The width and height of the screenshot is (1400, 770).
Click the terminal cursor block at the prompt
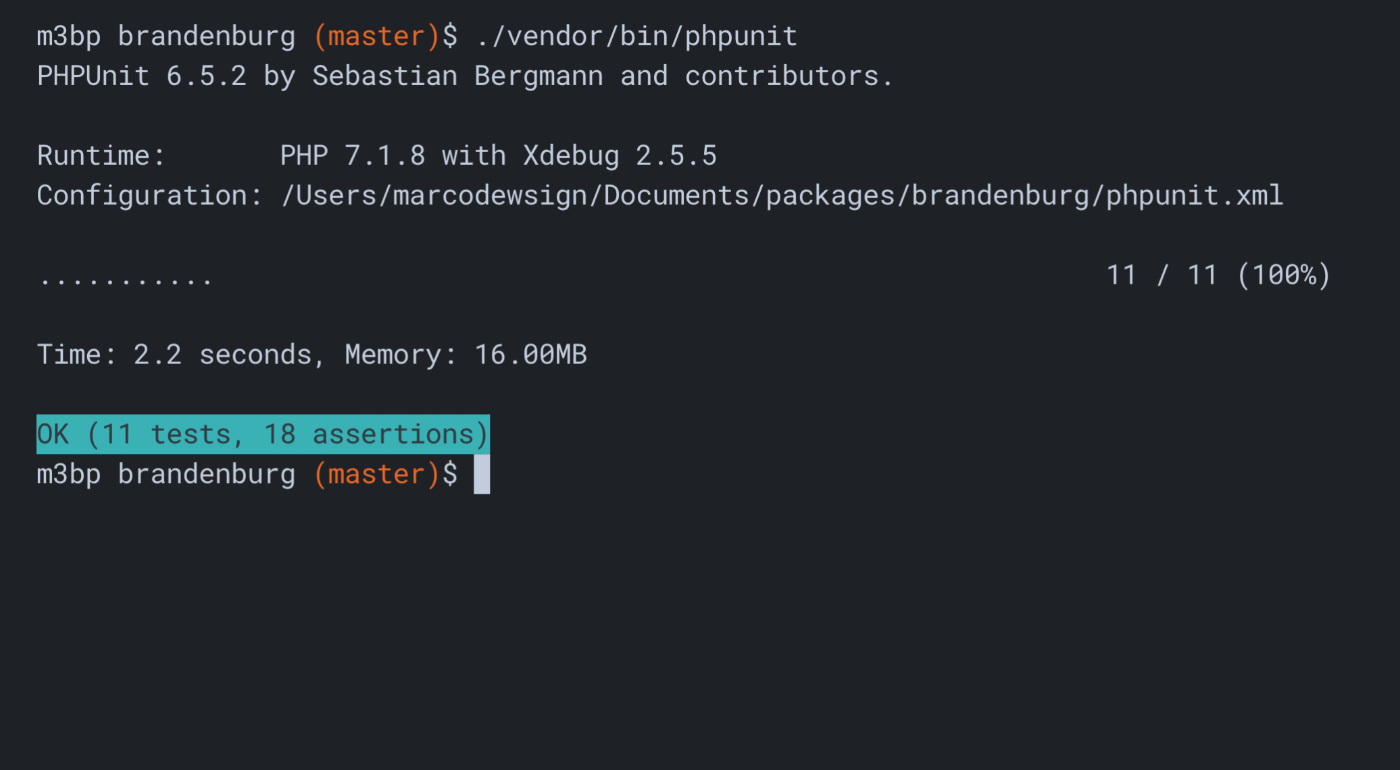pyautogui.click(x=482, y=475)
